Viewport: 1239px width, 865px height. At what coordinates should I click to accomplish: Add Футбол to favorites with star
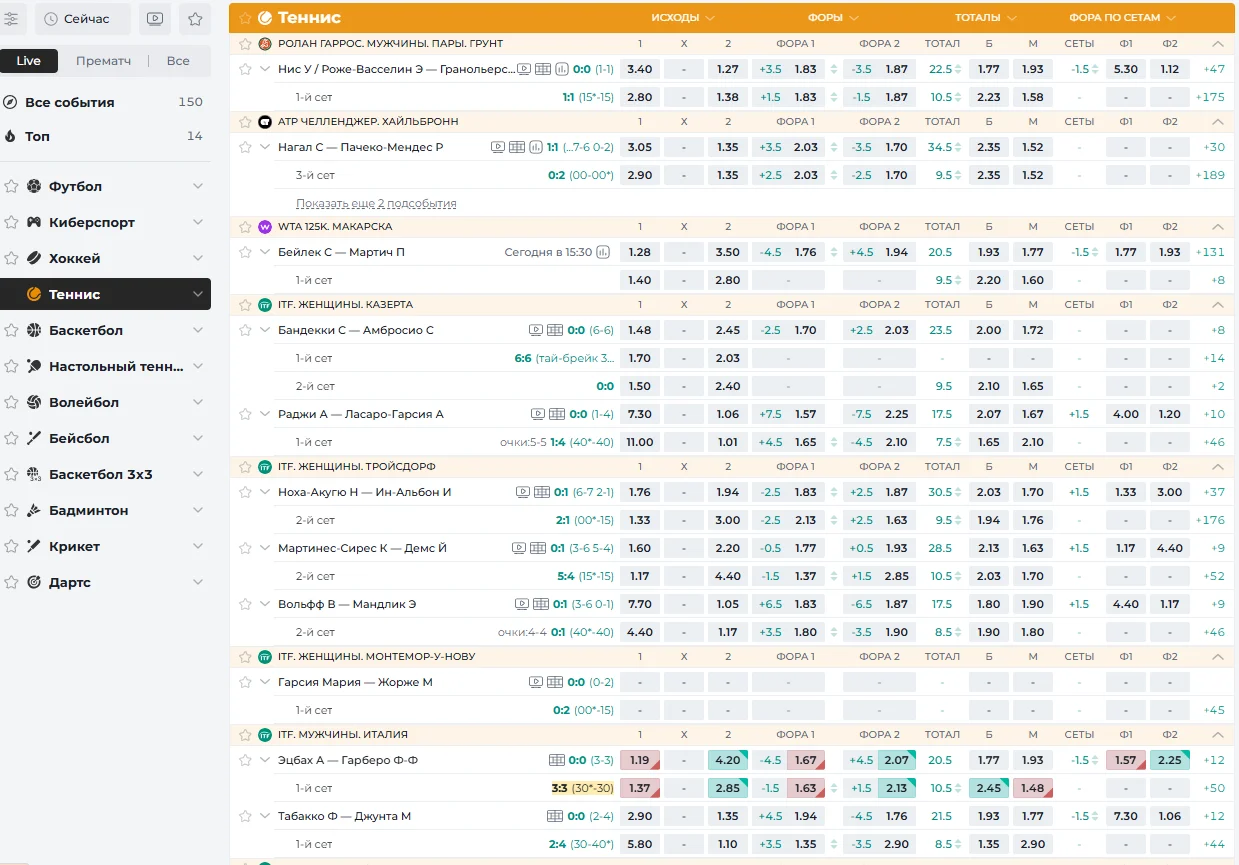[x=11, y=187]
